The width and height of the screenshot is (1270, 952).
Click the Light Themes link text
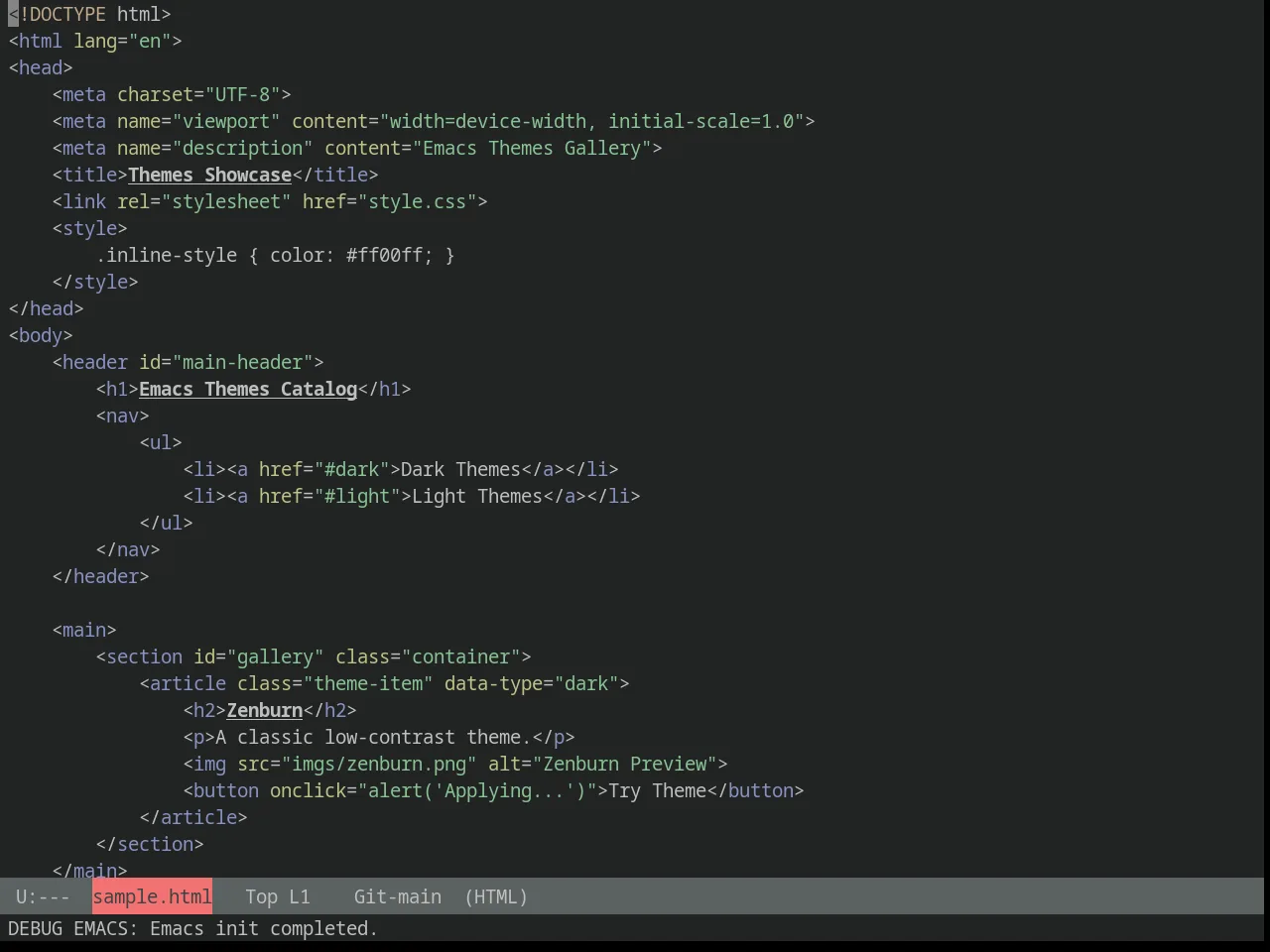tap(477, 496)
